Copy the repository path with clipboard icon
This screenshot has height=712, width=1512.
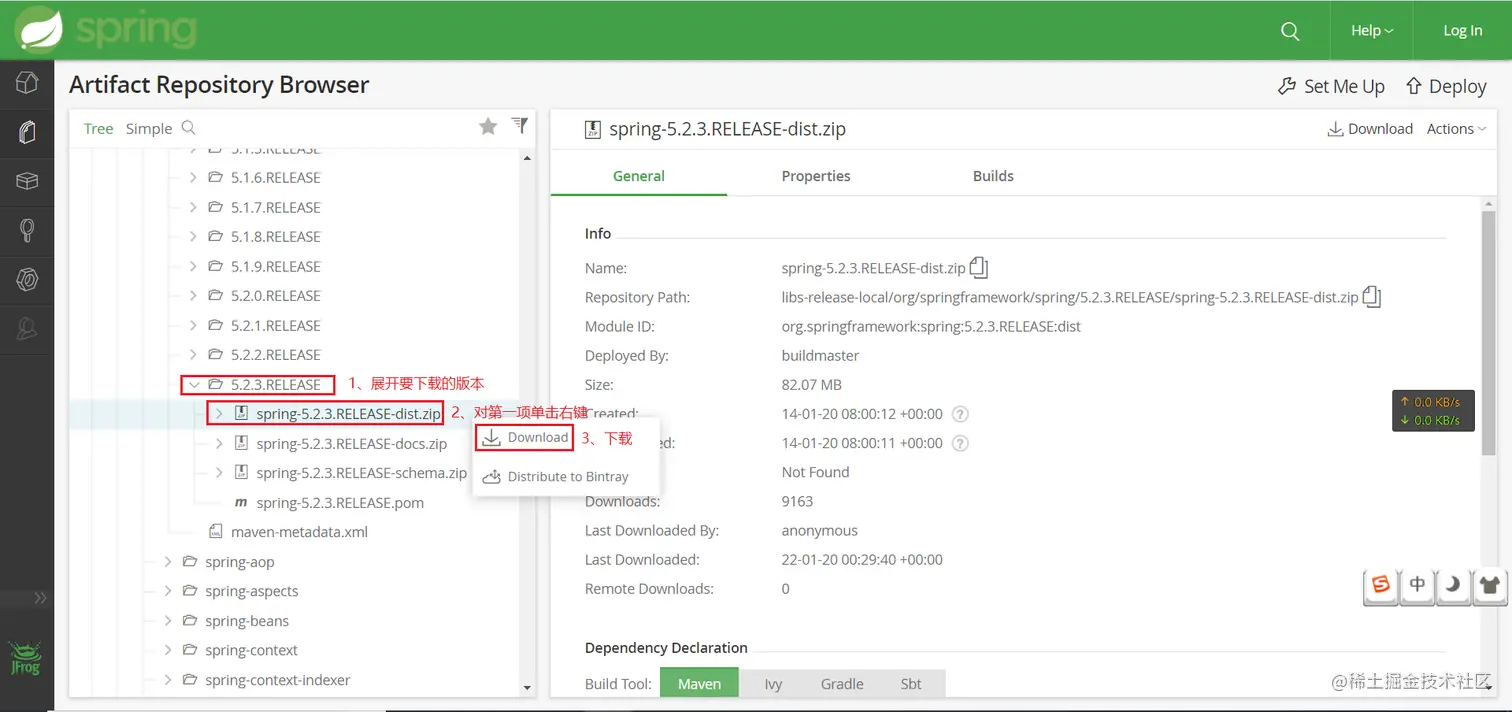point(1372,297)
